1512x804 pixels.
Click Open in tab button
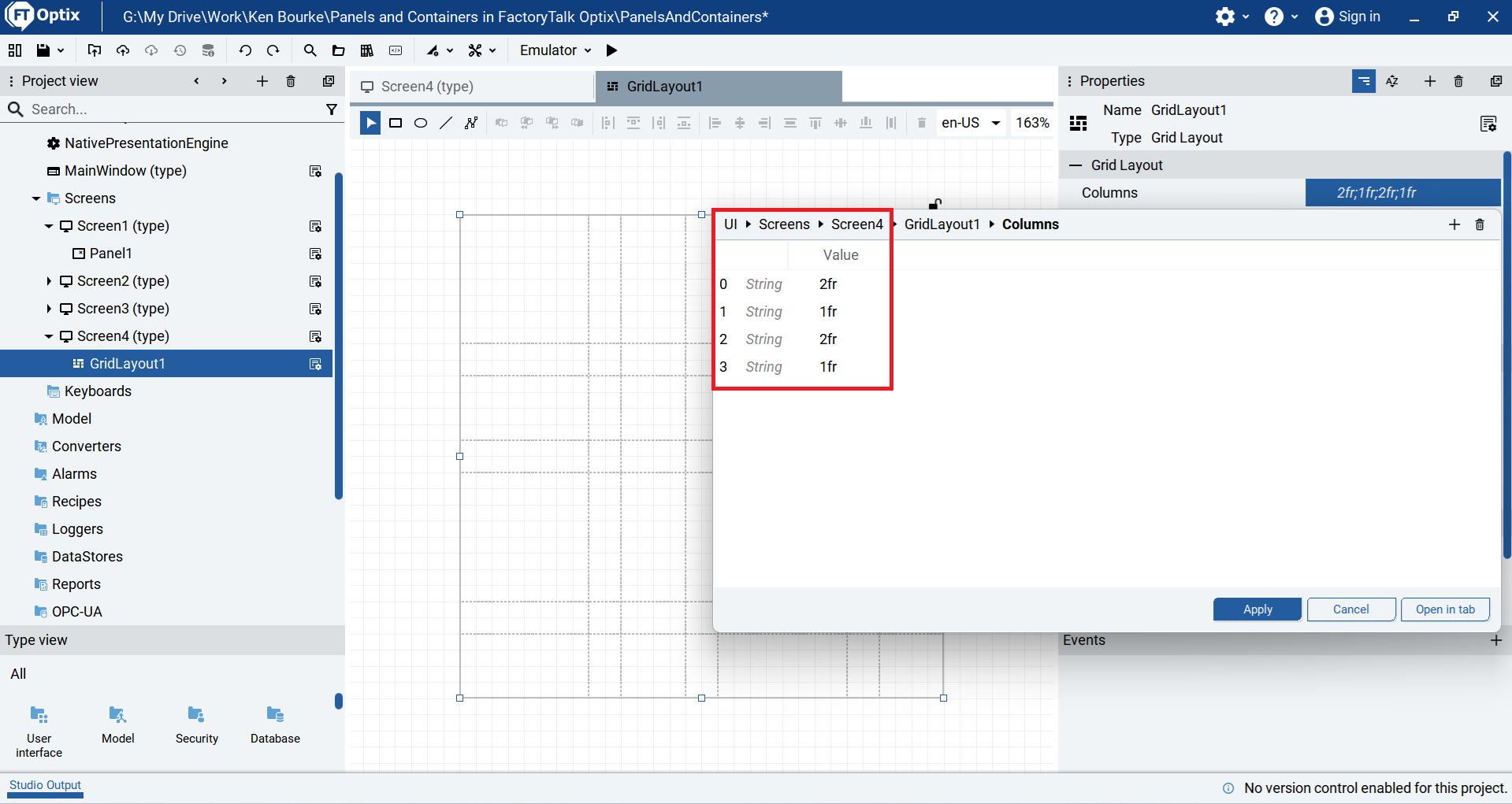tap(1445, 609)
